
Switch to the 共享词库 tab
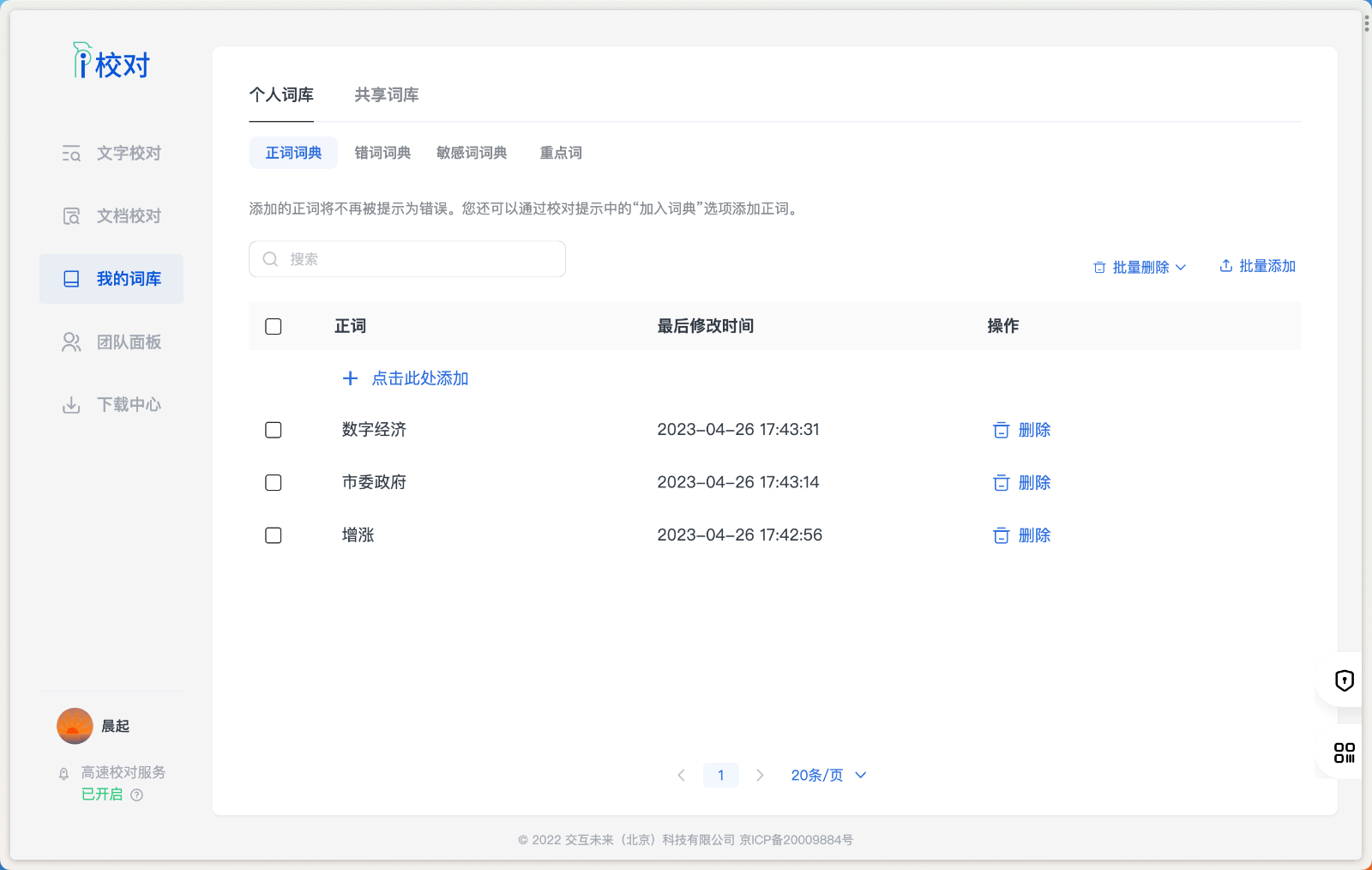(x=386, y=94)
